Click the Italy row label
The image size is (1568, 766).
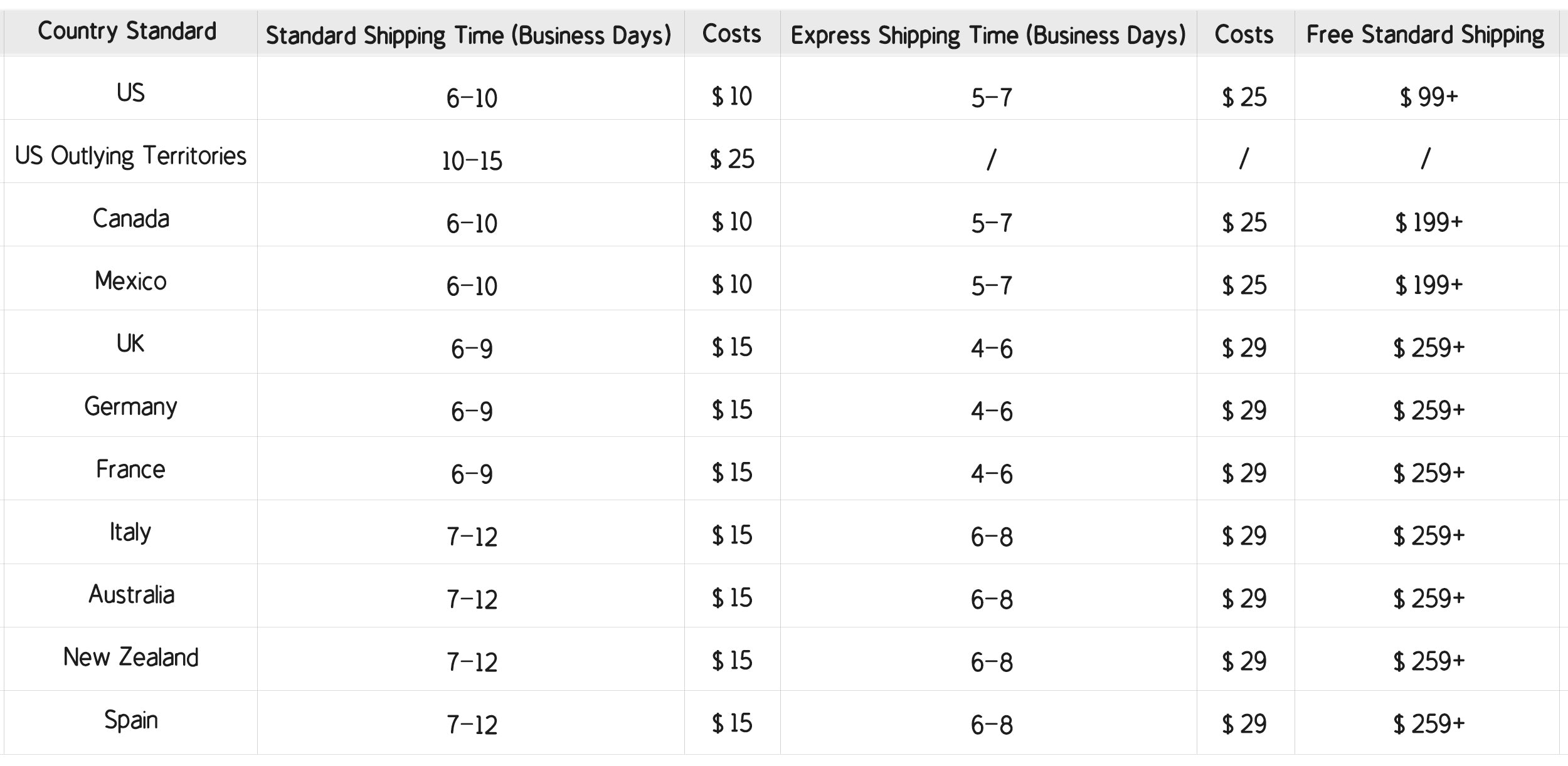point(130,532)
